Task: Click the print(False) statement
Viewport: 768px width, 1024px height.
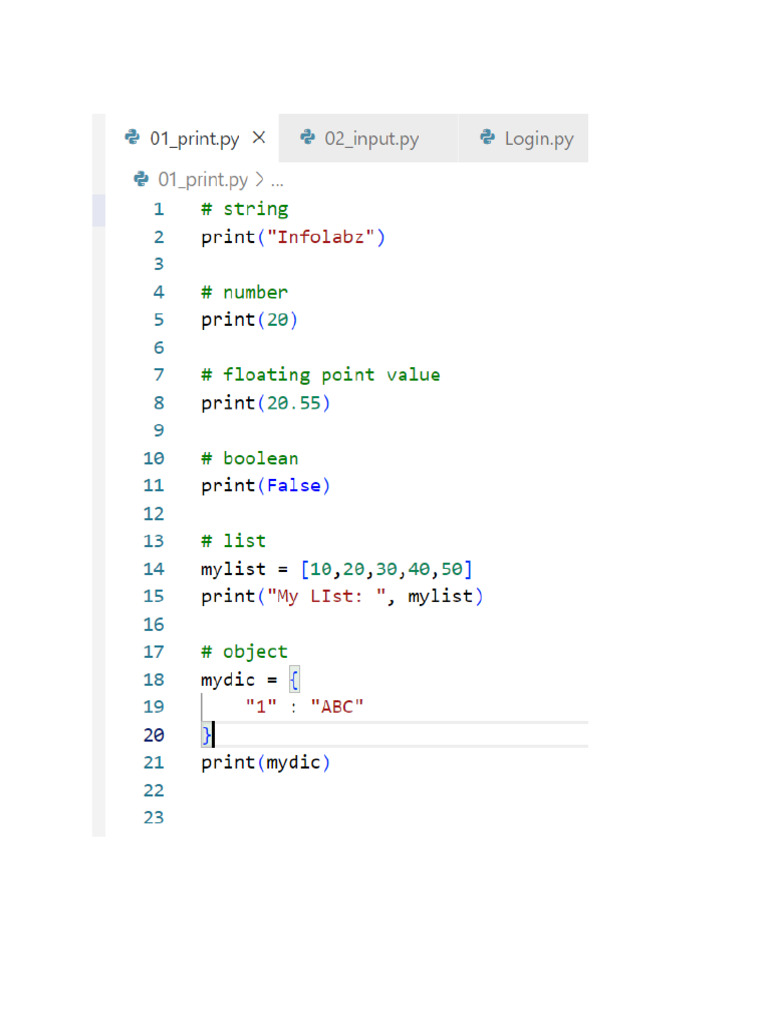Action: point(266,485)
